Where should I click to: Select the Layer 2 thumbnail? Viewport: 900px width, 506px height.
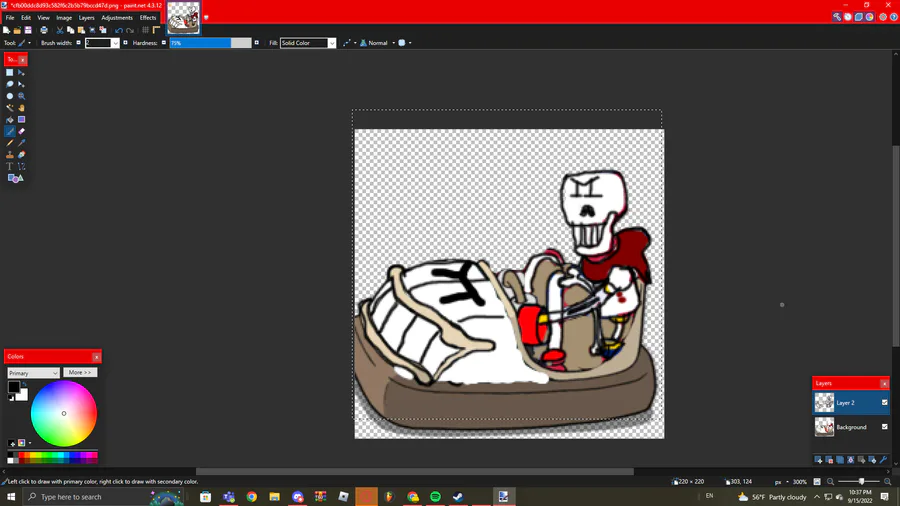click(824, 402)
